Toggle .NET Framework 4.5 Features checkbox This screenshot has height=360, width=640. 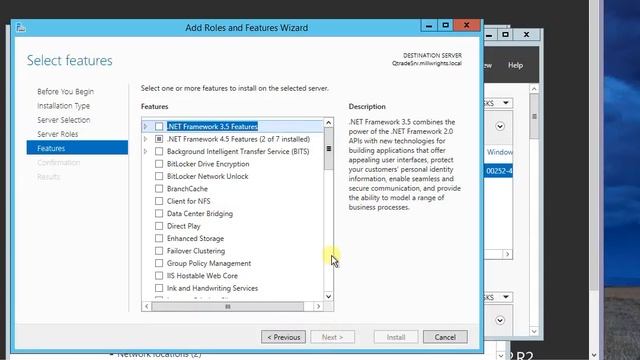click(159, 139)
